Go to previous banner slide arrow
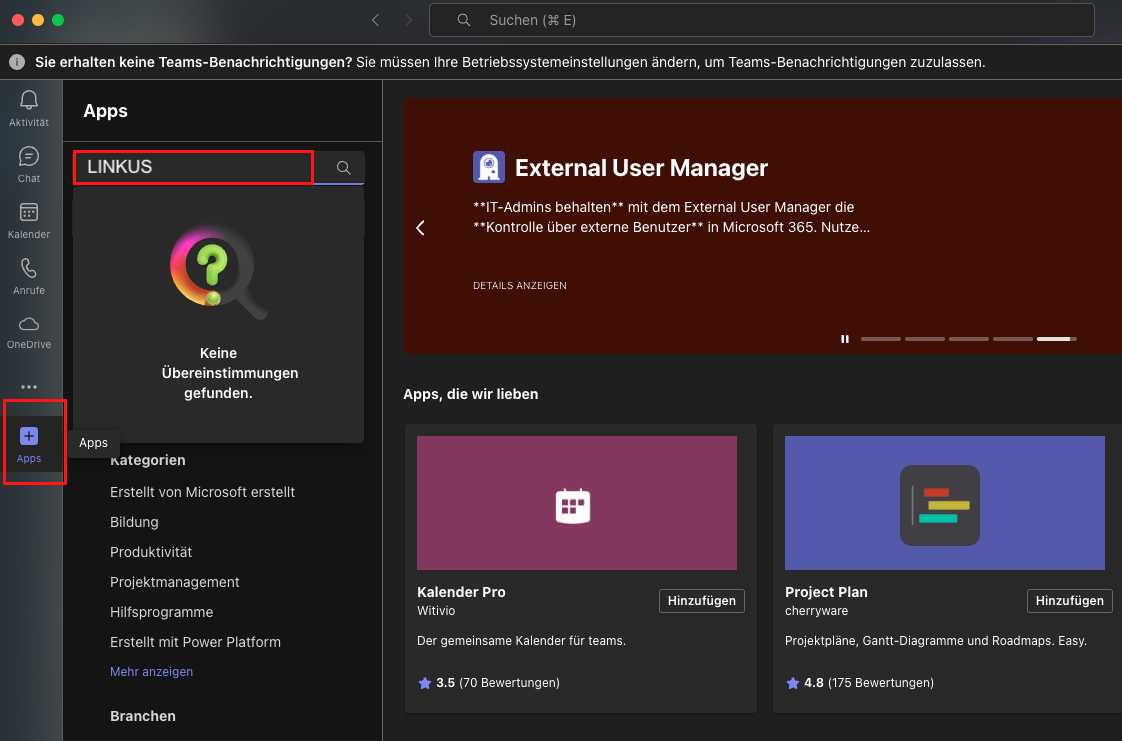Viewport: 1122px width, 741px height. click(420, 228)
